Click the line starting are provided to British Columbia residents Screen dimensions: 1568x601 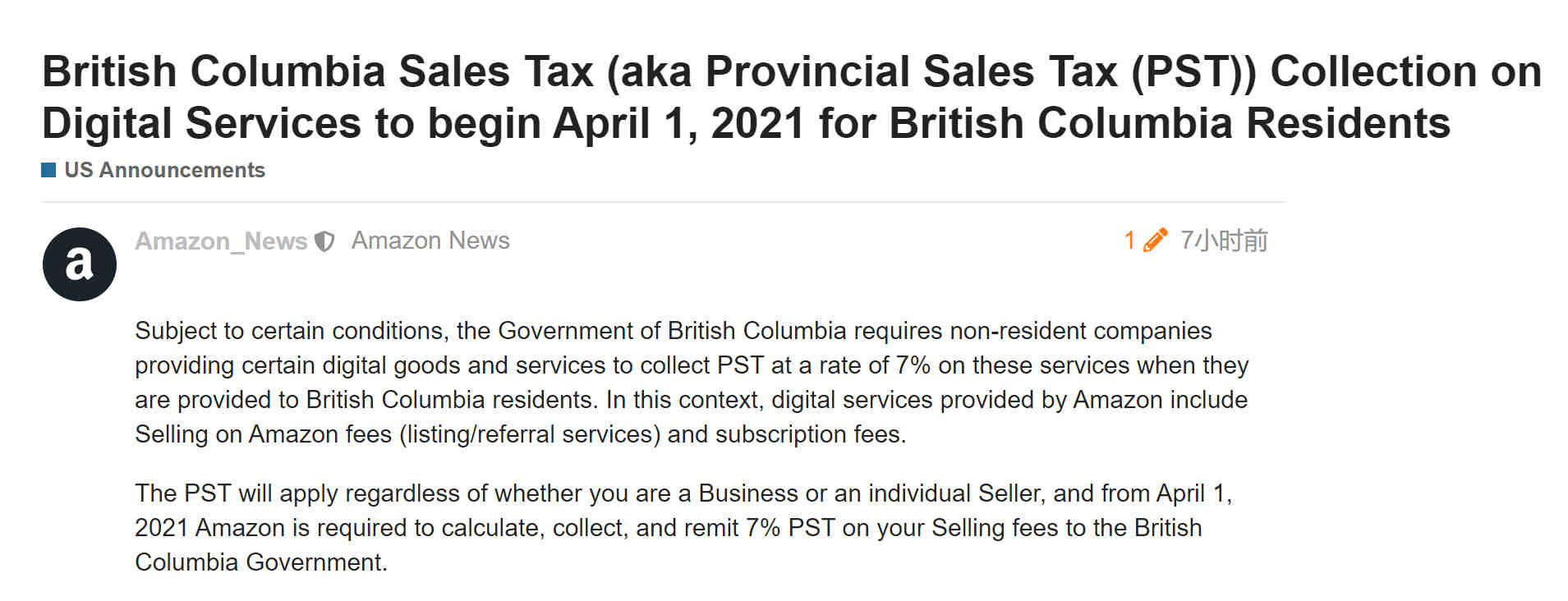(691, 400)
